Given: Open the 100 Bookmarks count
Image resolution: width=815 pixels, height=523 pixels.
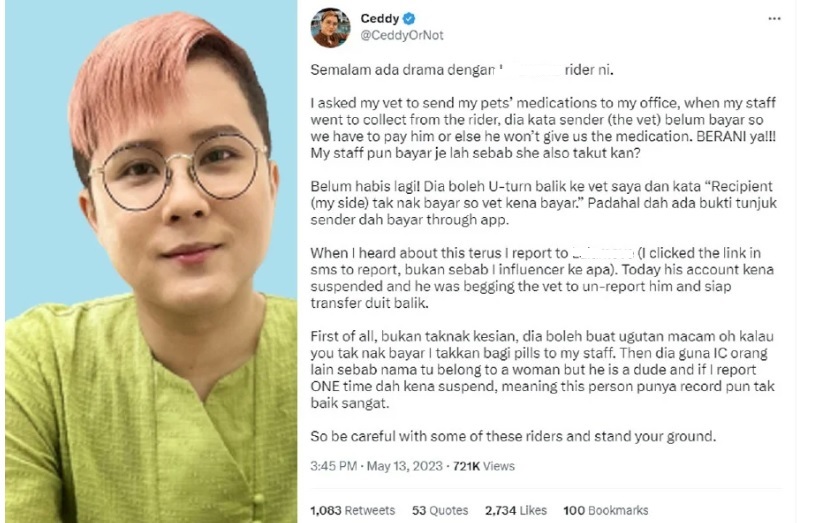Looking at the screenshot, I should point(606,511).
